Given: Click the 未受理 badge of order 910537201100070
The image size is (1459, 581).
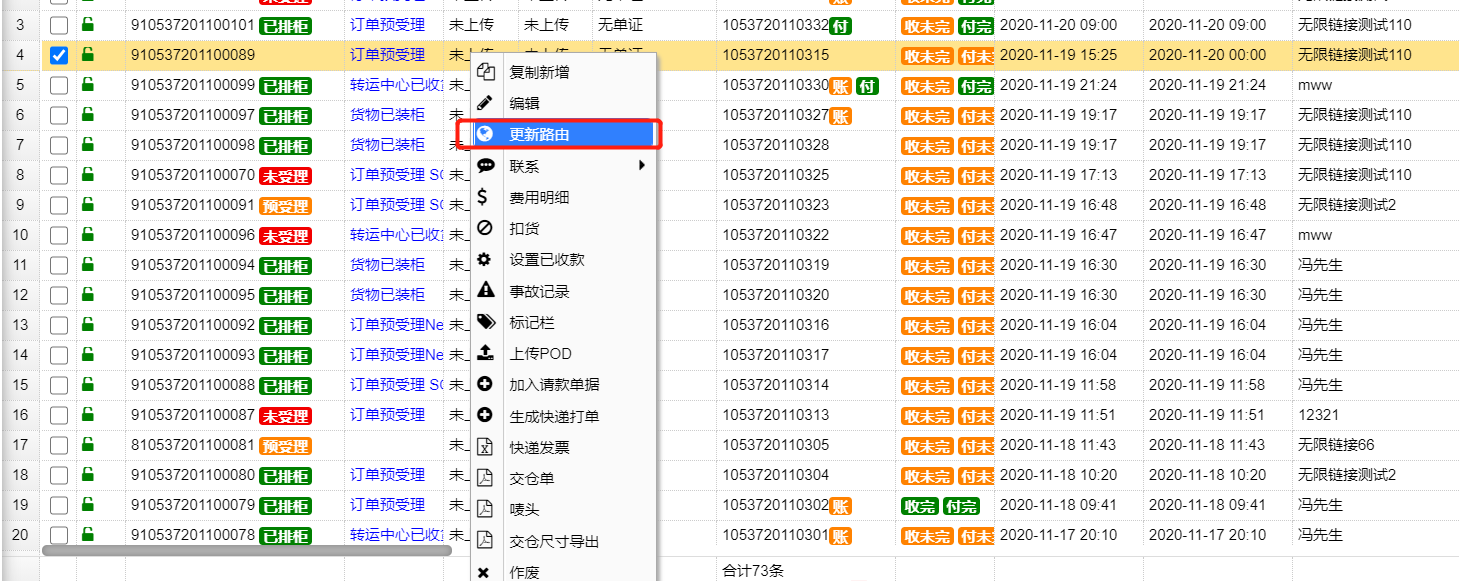Looking at the screenshot, I should pyautogui.click(x=285, y=175).
